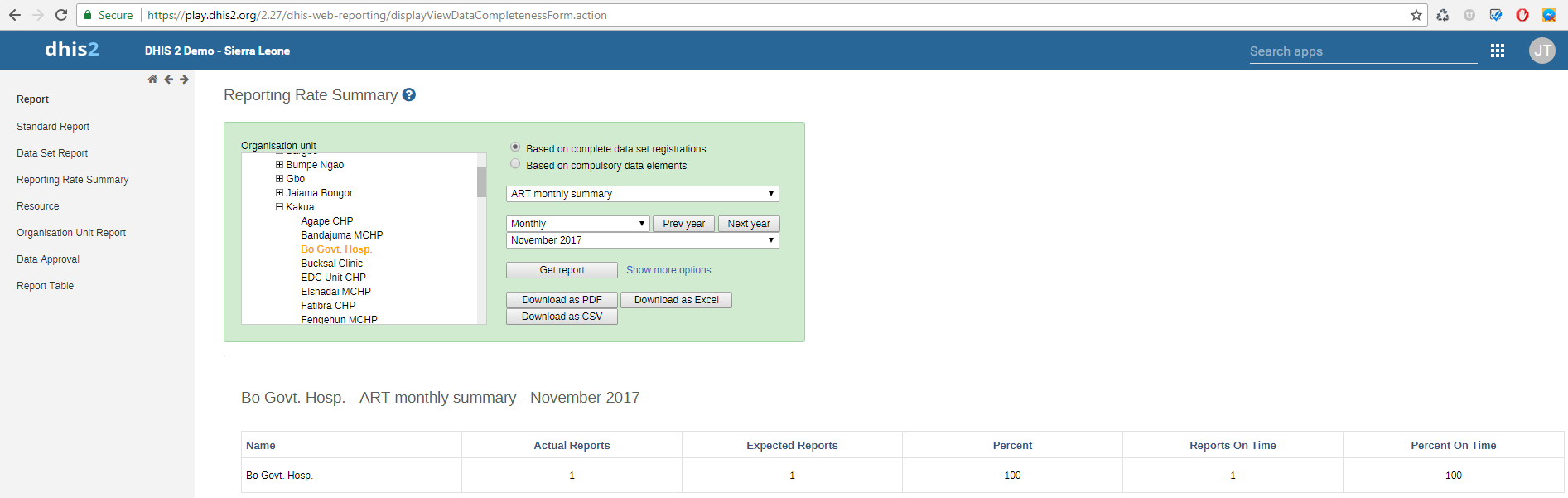Select Bandajuma MCHP in org unit tree
The image size is (1568, 498).
coord(342,235)
